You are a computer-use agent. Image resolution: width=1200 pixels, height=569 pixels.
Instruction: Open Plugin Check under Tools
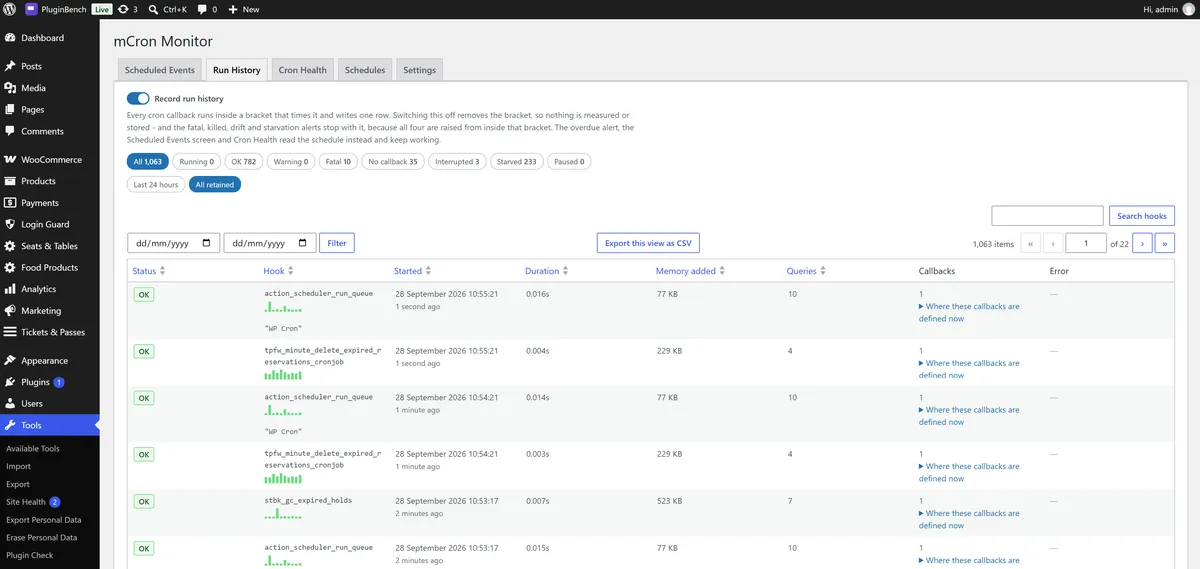(x=30, y=555)
